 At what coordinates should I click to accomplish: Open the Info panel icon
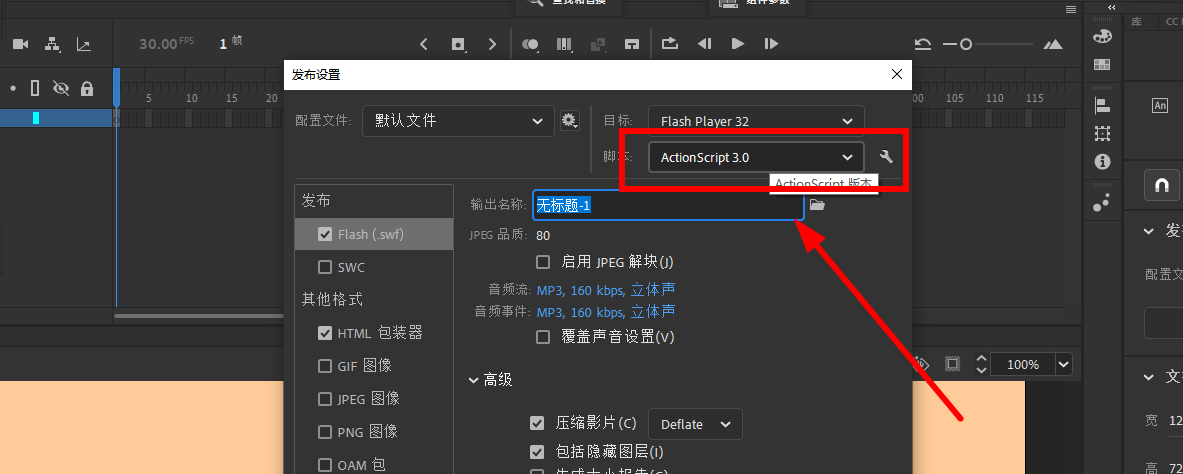(x=1102, y=162)
